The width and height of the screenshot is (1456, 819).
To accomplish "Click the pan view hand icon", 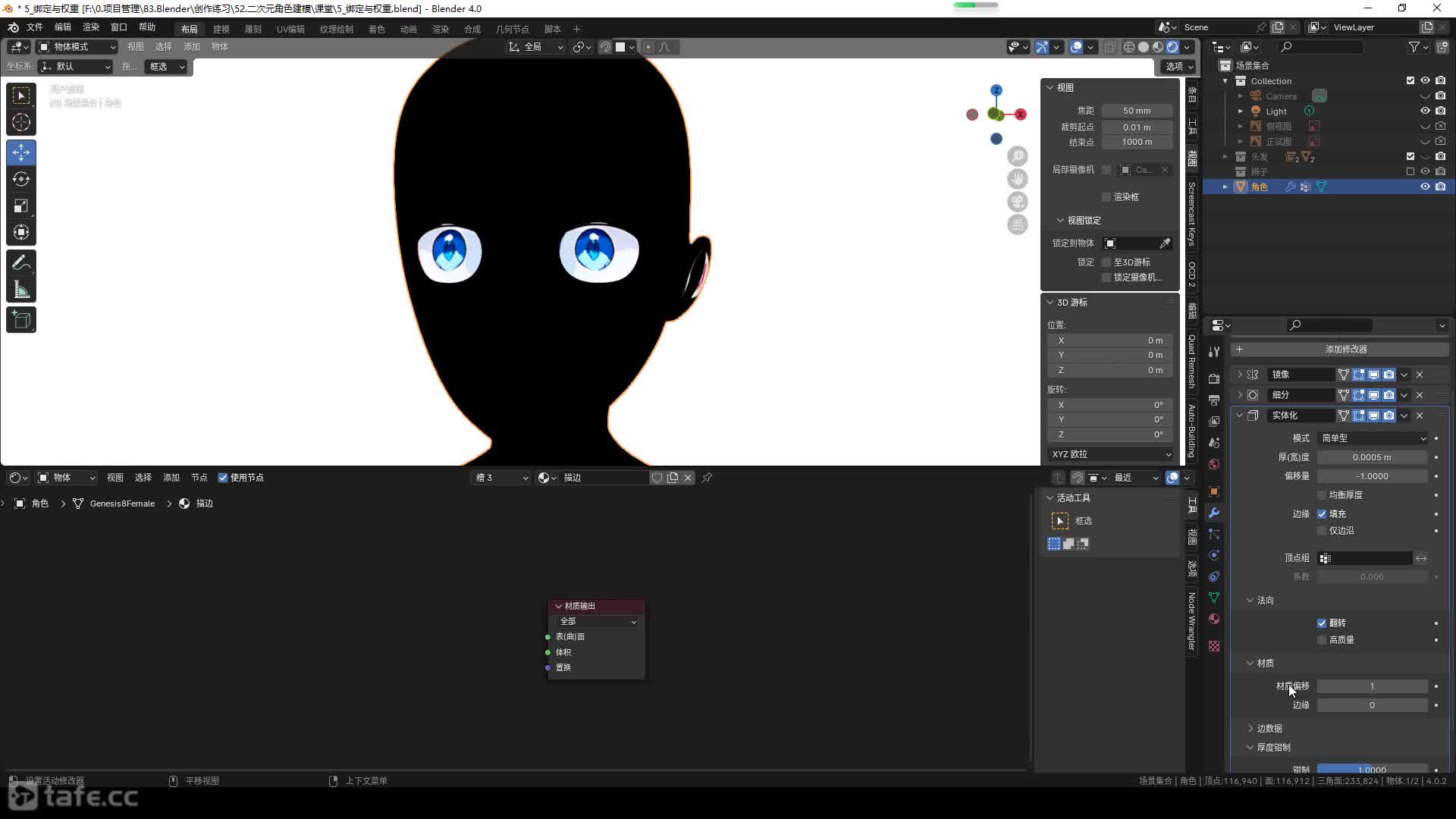I will [1018, 179].
